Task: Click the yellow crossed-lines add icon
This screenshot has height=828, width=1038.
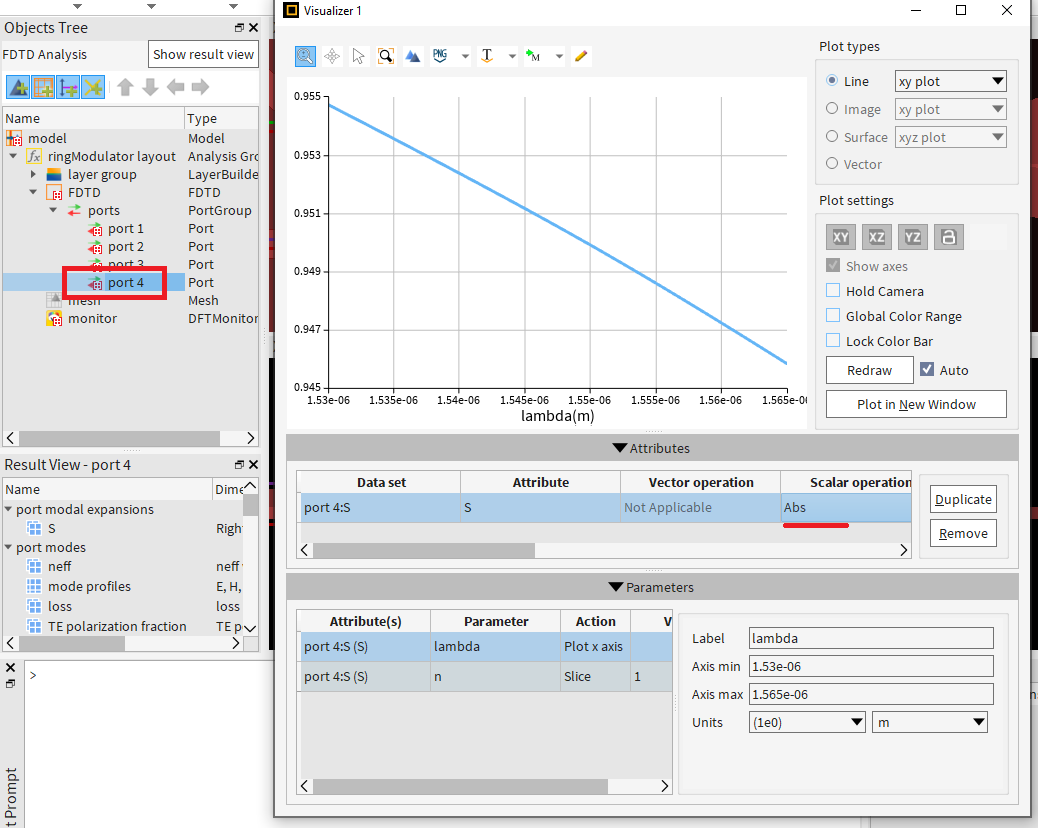Action: pyautogui.click(x=93, y=87)
